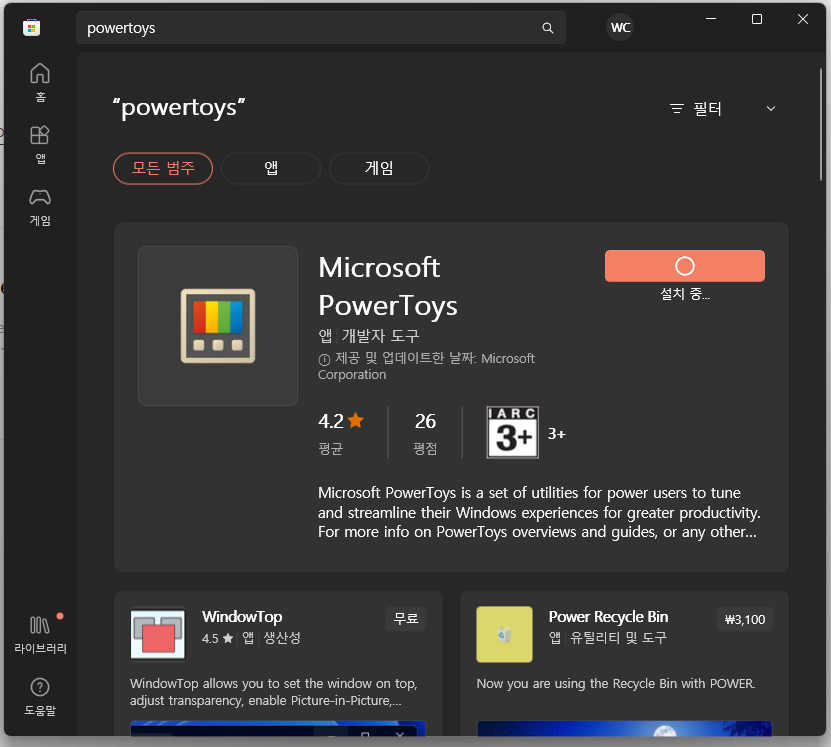
Task: Expand the 필터 (Filter) dropdown
Action: (x=722, y=109)
